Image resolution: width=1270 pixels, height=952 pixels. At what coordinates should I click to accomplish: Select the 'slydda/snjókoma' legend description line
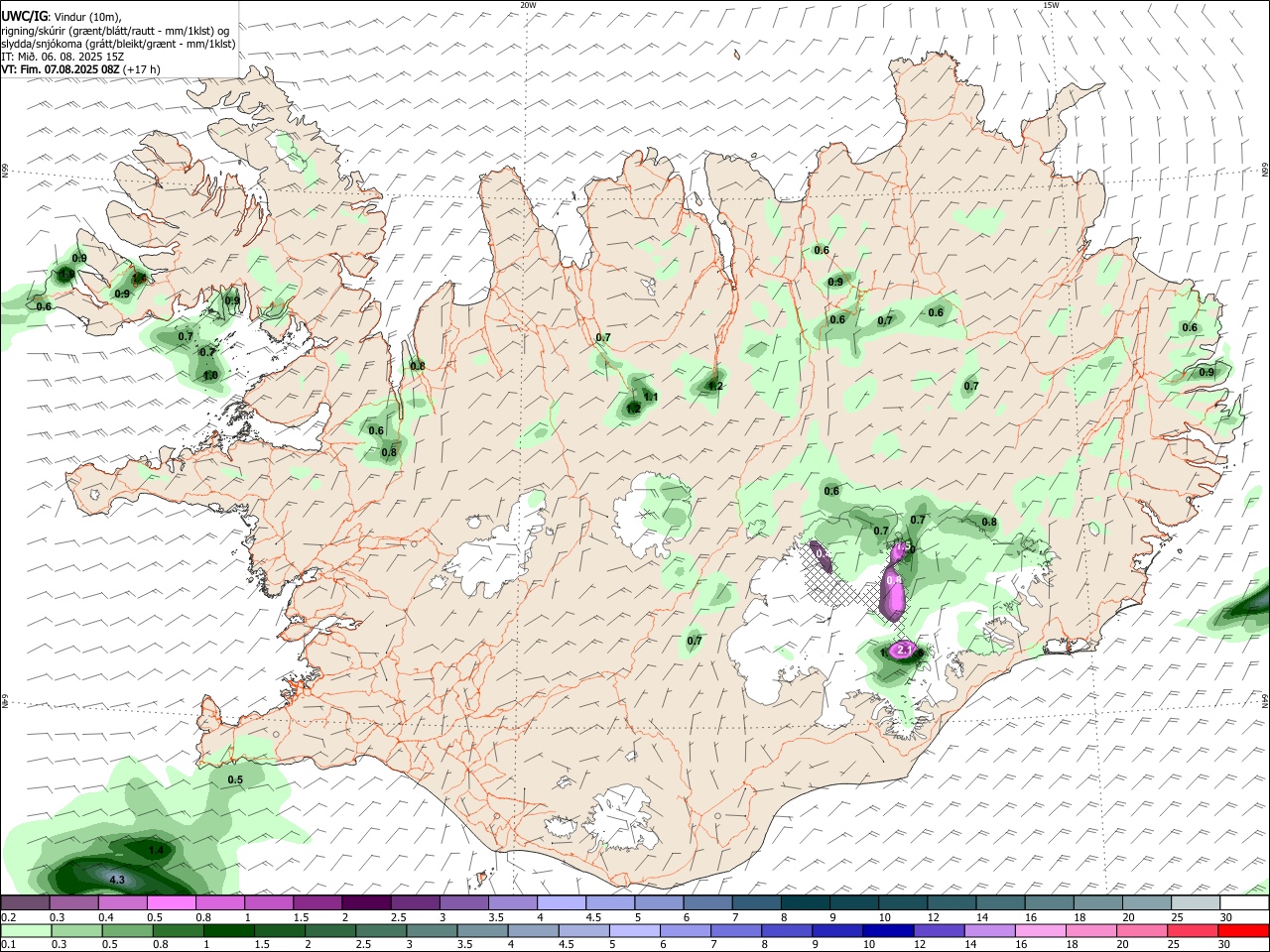[118, 44]
